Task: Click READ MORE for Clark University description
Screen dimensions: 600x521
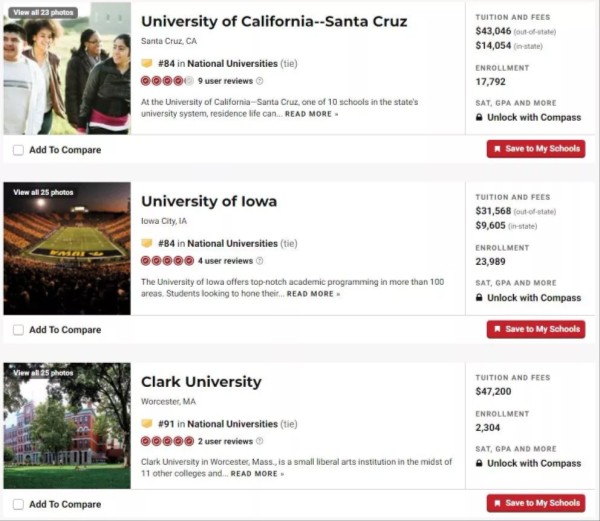Action: [257, 474]
